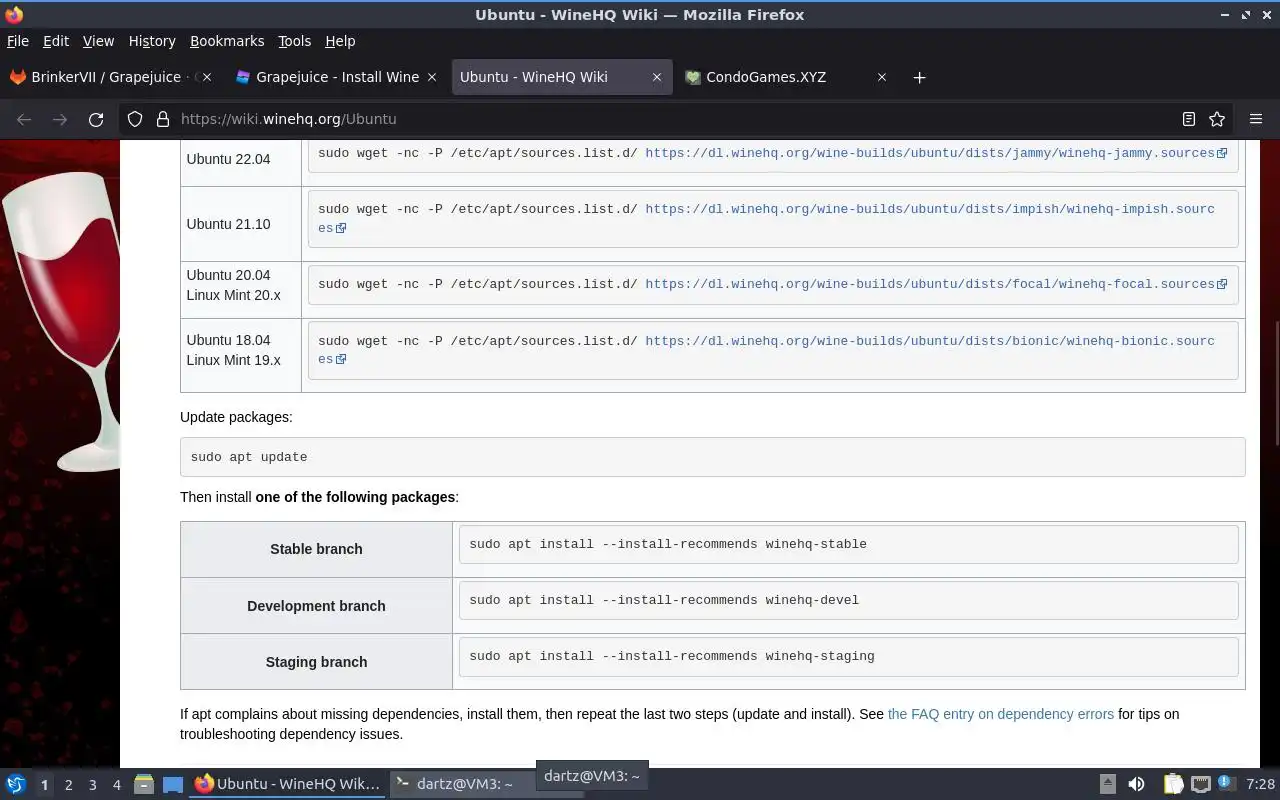Click the network connection tray icon
This screenshot has height=800, width=1280.
click(x=1200, y=784)
